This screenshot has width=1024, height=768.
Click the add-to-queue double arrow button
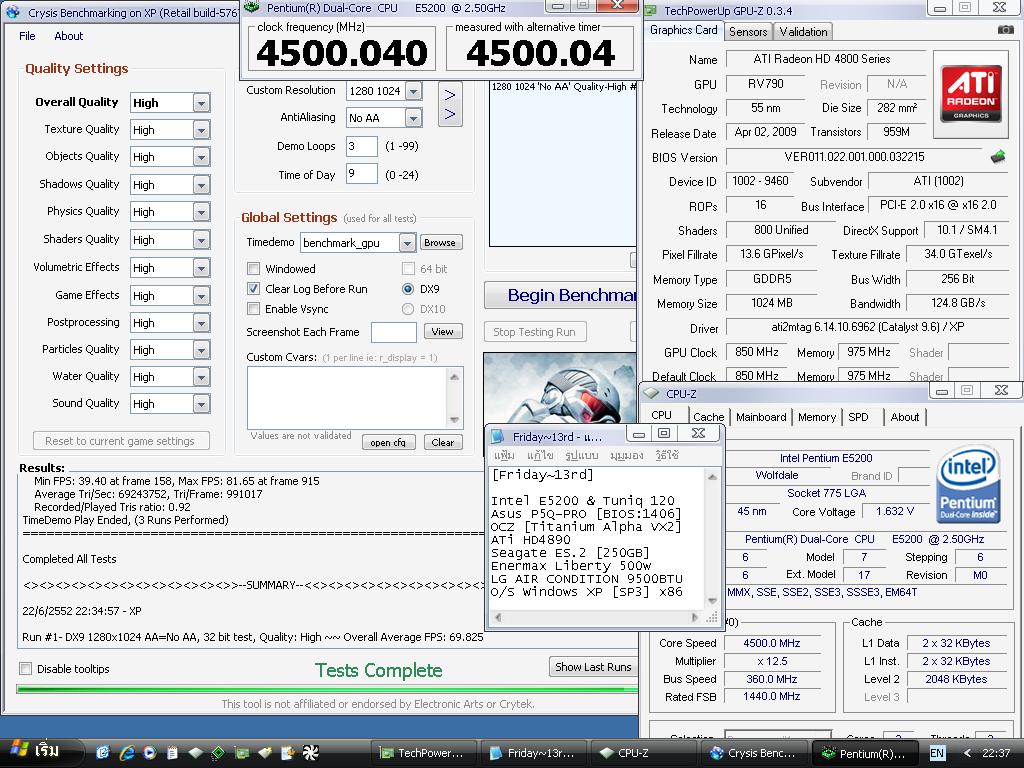click(x=450, y=104)
